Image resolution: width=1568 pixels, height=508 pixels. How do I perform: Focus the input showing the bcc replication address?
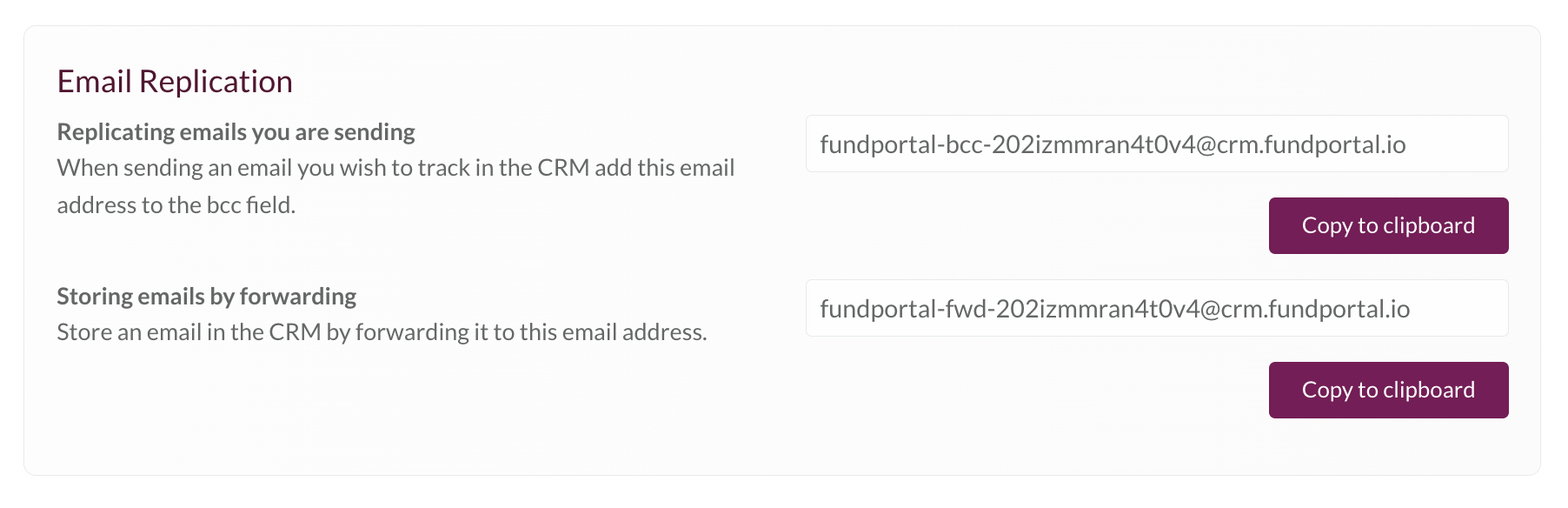pos(1157,144)
